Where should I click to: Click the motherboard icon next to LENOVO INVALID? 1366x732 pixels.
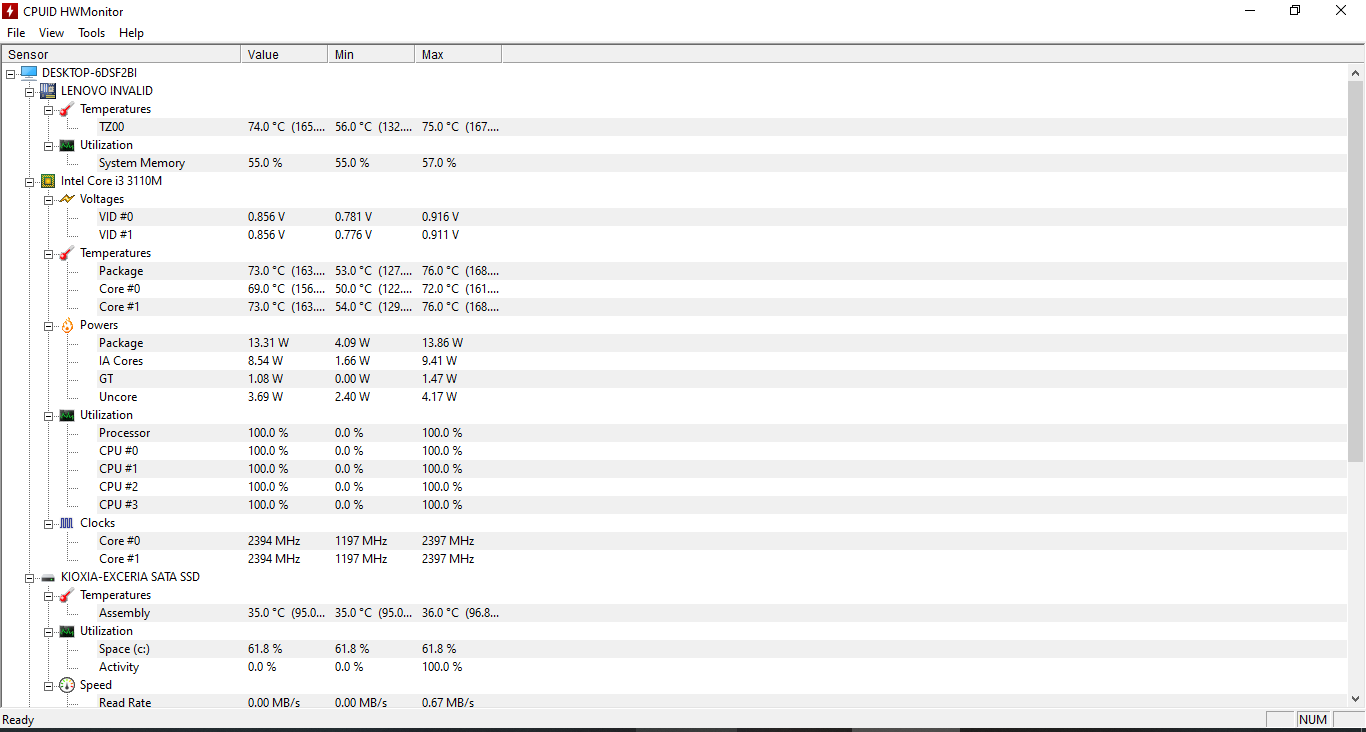(47, 91)
